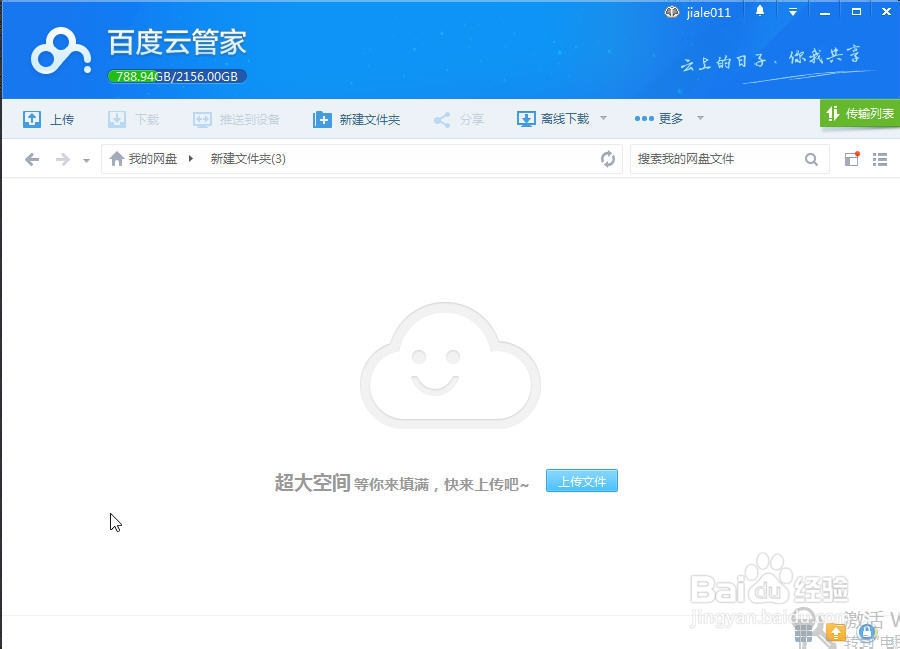Click the 百度云管家 title text

(177, 42)
